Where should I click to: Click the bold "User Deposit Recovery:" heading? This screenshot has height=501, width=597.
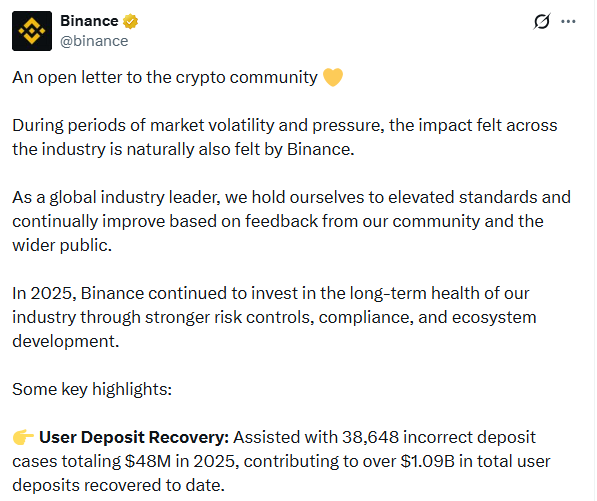134,437
